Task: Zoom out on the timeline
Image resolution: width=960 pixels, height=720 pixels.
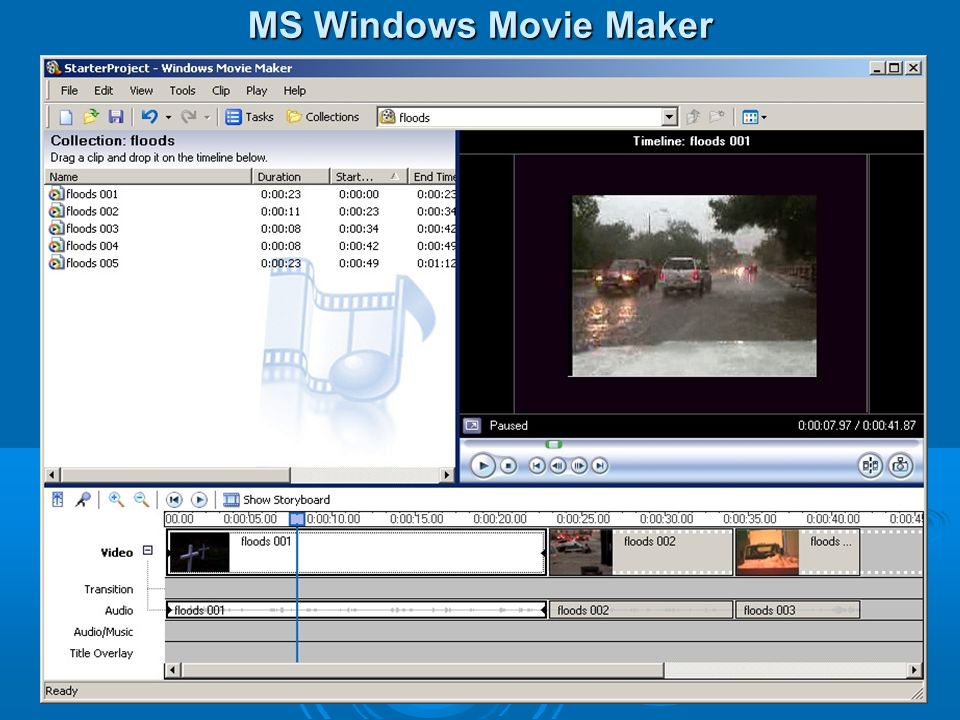Action: click(141, 500)
